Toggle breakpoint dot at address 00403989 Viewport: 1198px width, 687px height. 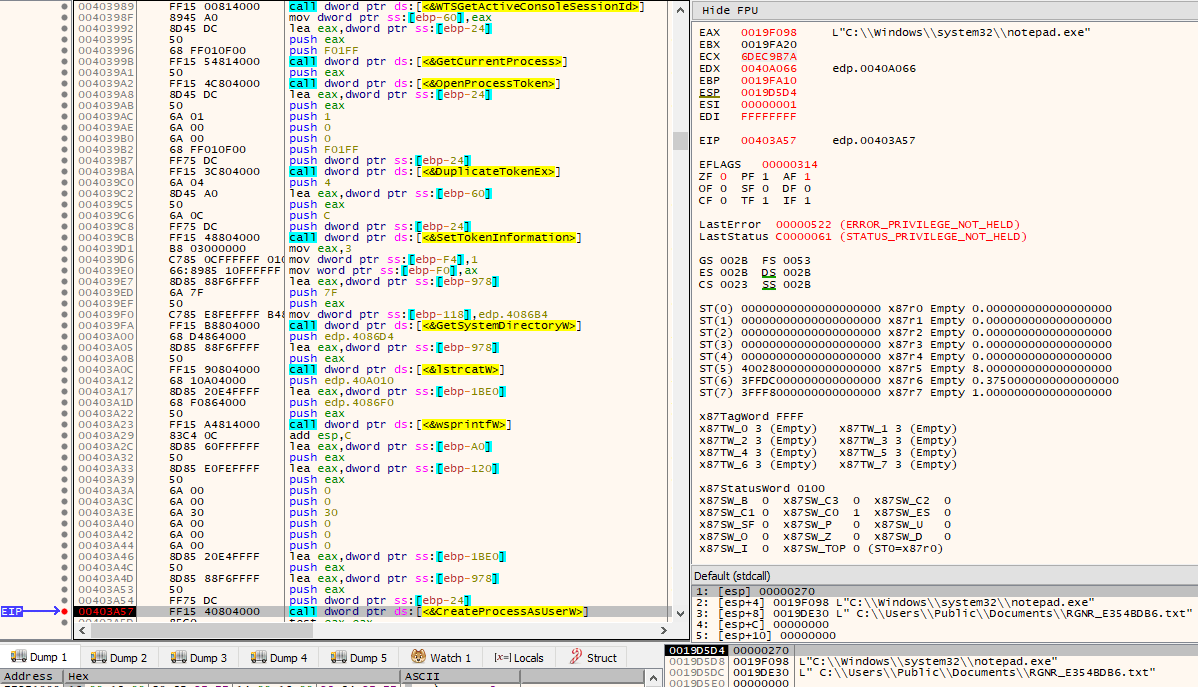64,6
